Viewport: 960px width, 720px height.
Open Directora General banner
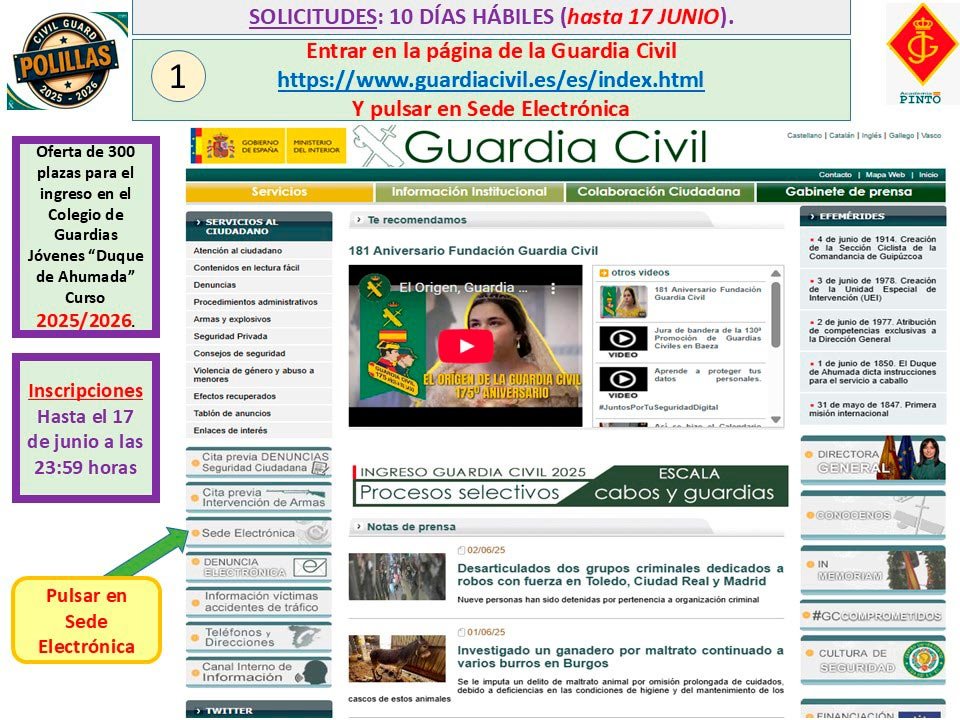pyautogui.click(x=872, y=460)
